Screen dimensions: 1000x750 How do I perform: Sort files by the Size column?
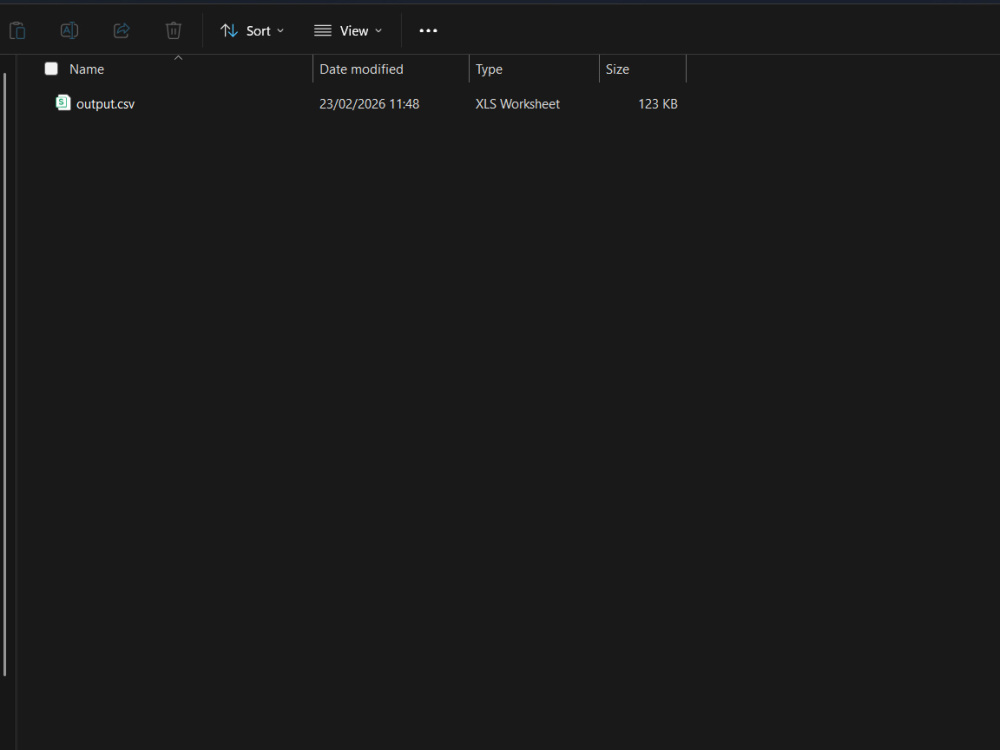coord(617,69)
